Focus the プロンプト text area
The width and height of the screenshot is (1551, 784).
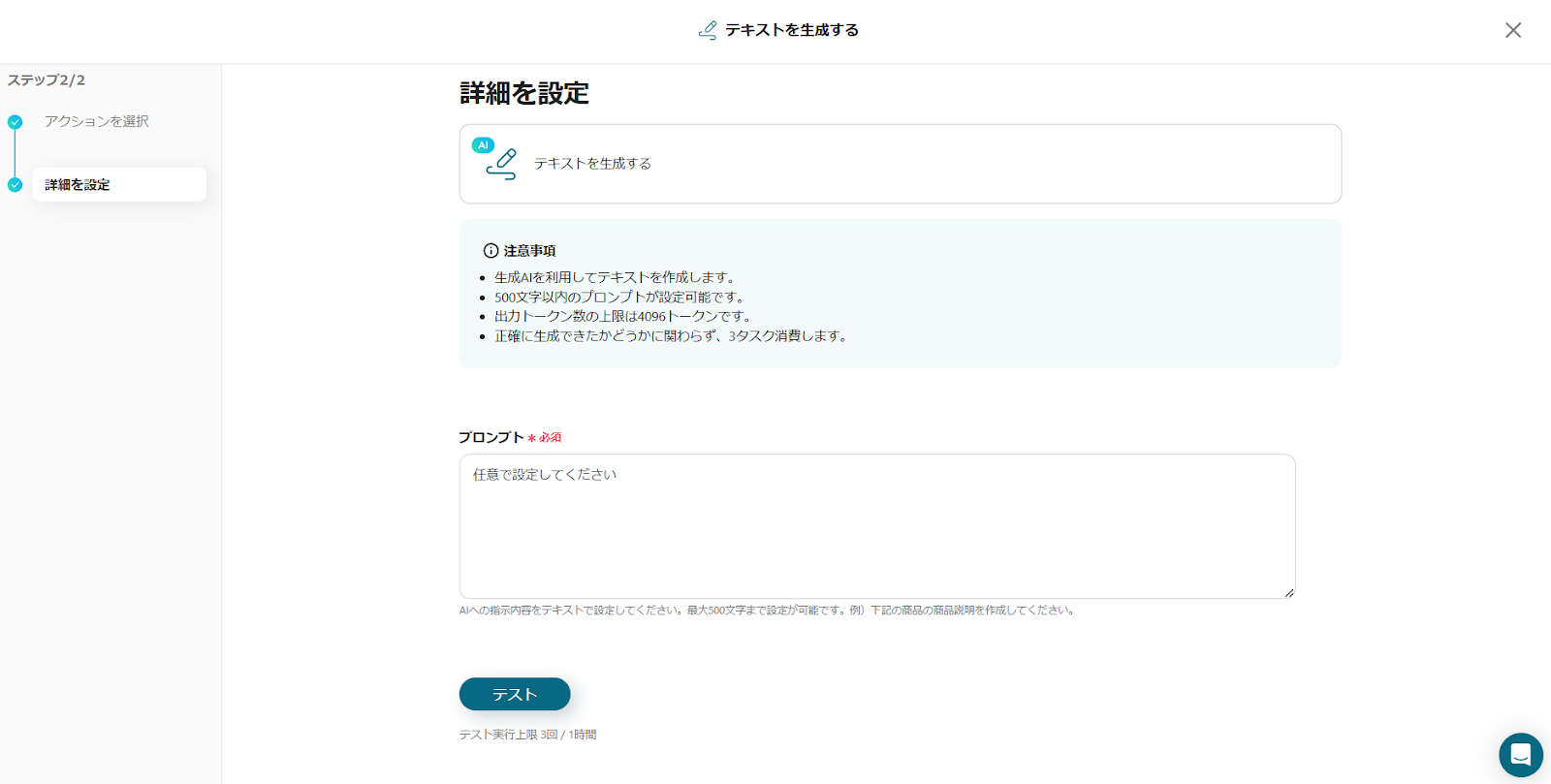[x=877, y=526]
